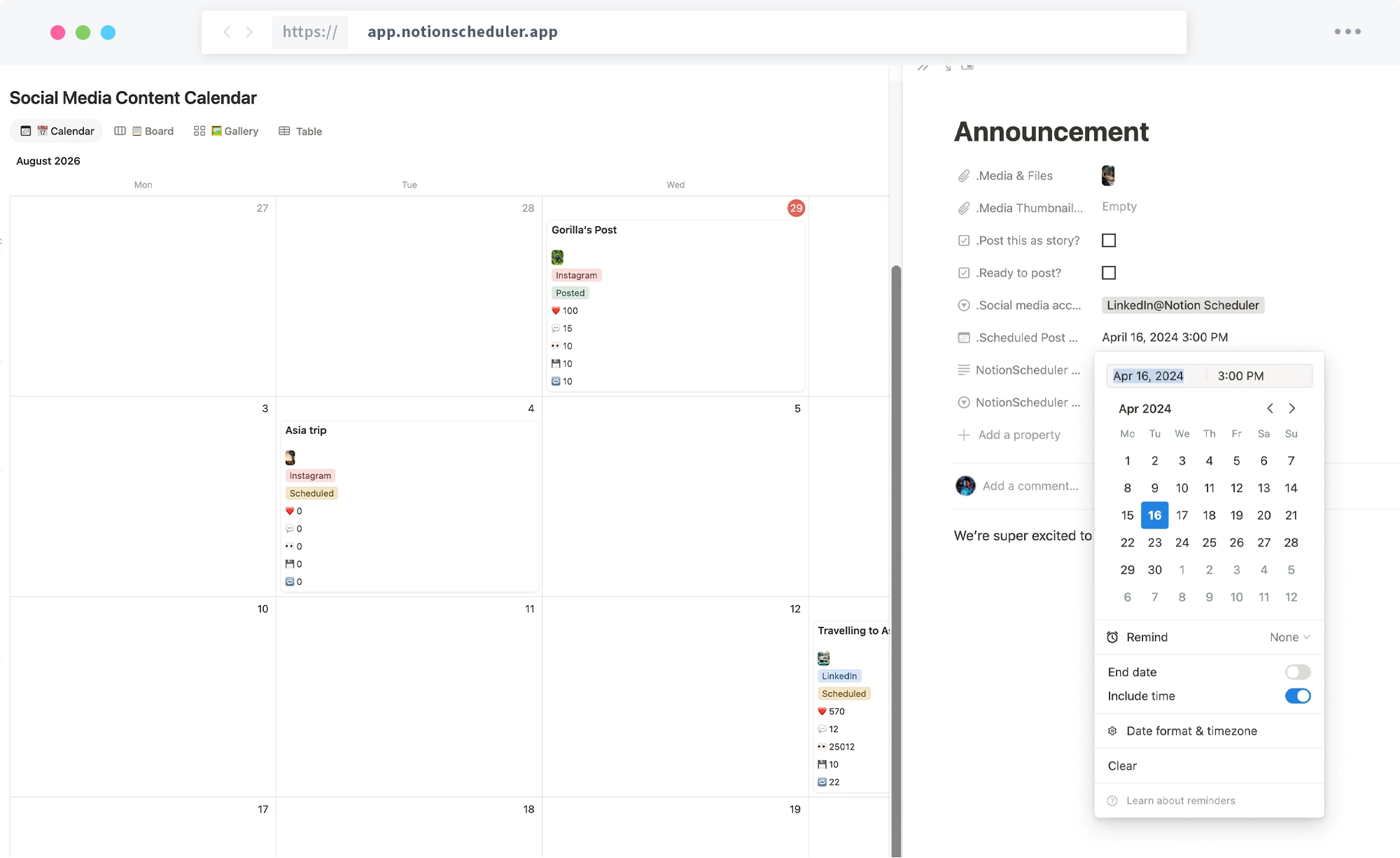Click the Asia trip image thumbnail
The width and height of the screenshot is (1400, 858).
coord(290,458)
